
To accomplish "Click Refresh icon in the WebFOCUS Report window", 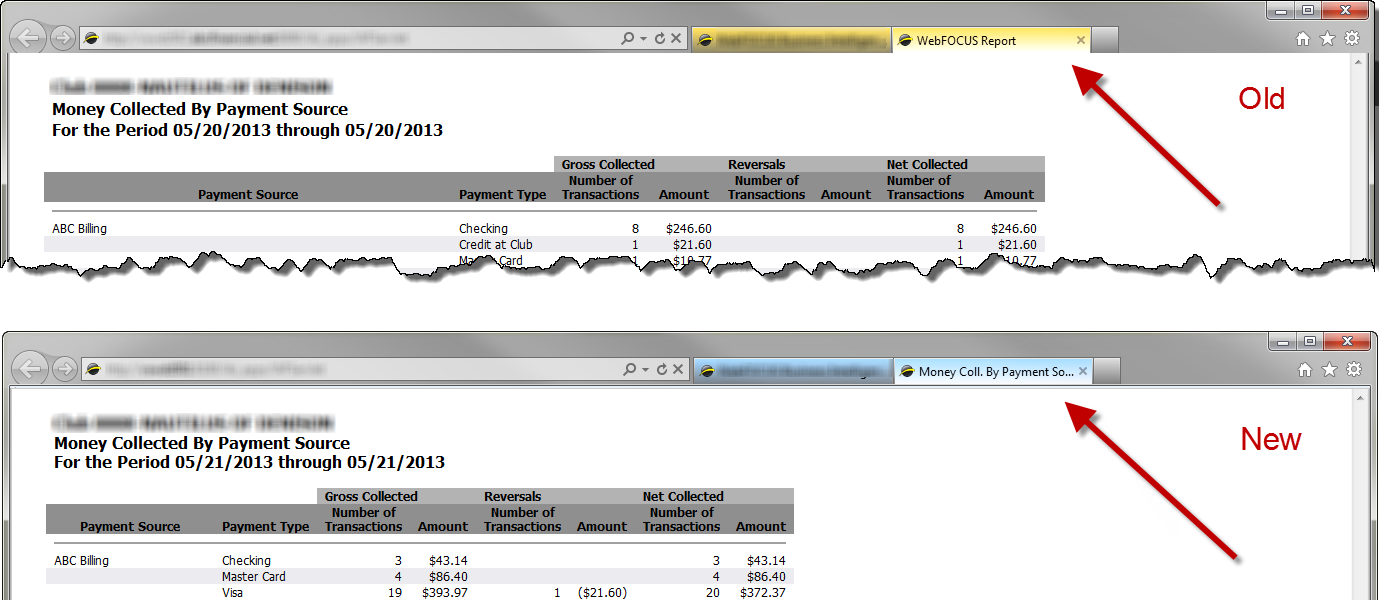I will point(659,39).
